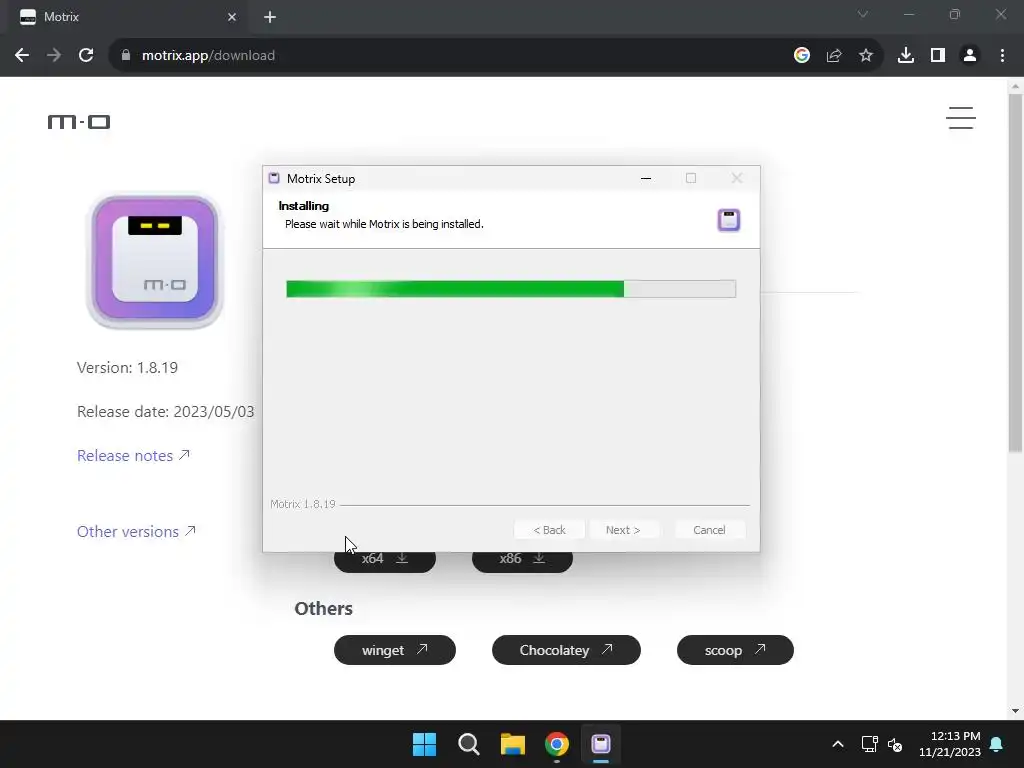This screenshot has width=1024, height=768.
Task: Minimize the Motrix Setup window
Action: (x=646, y=178)
